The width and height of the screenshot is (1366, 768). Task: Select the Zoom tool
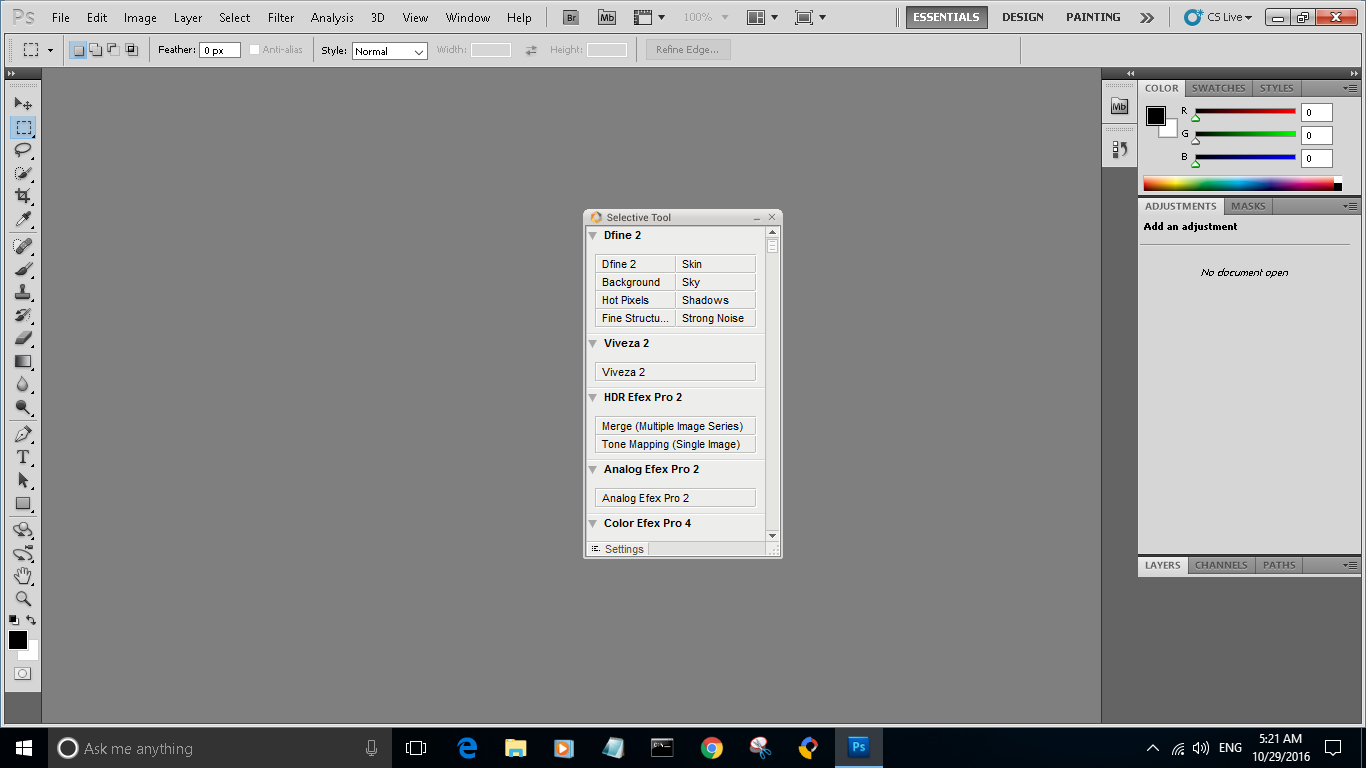[23, 599]
